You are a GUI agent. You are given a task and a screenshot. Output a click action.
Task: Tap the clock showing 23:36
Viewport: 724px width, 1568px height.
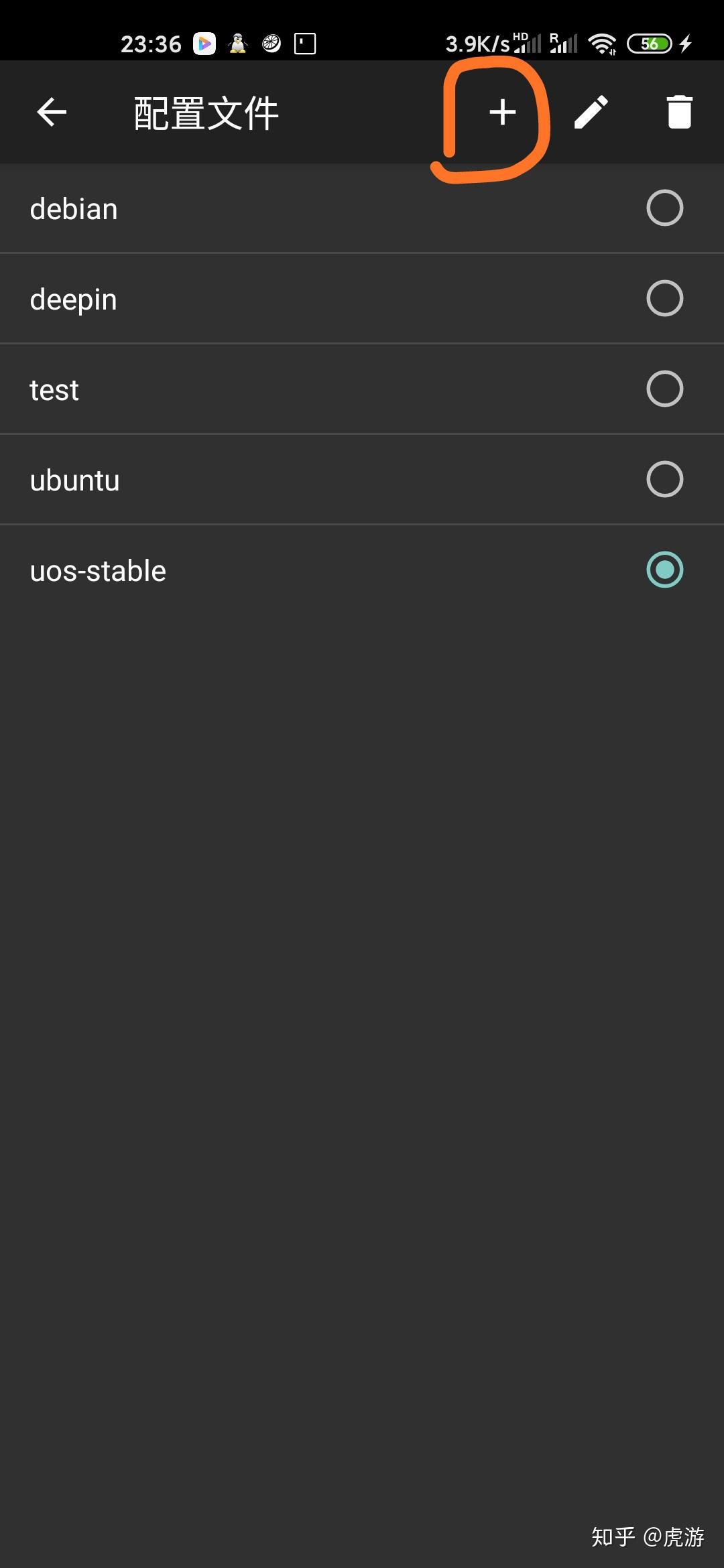click(x=153, y=43)
